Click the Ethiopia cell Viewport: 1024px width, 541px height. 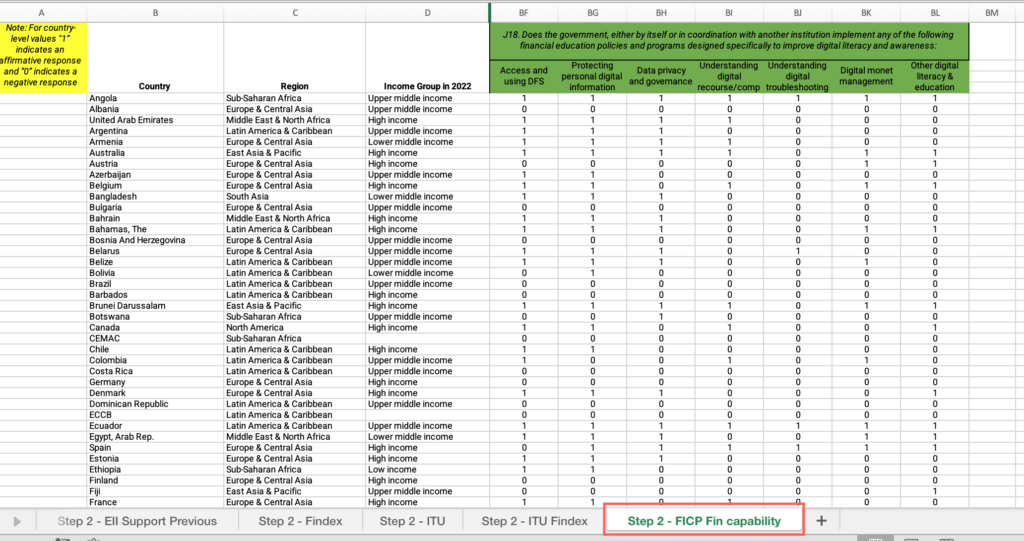pyautogui.click(x=155, y=469)
